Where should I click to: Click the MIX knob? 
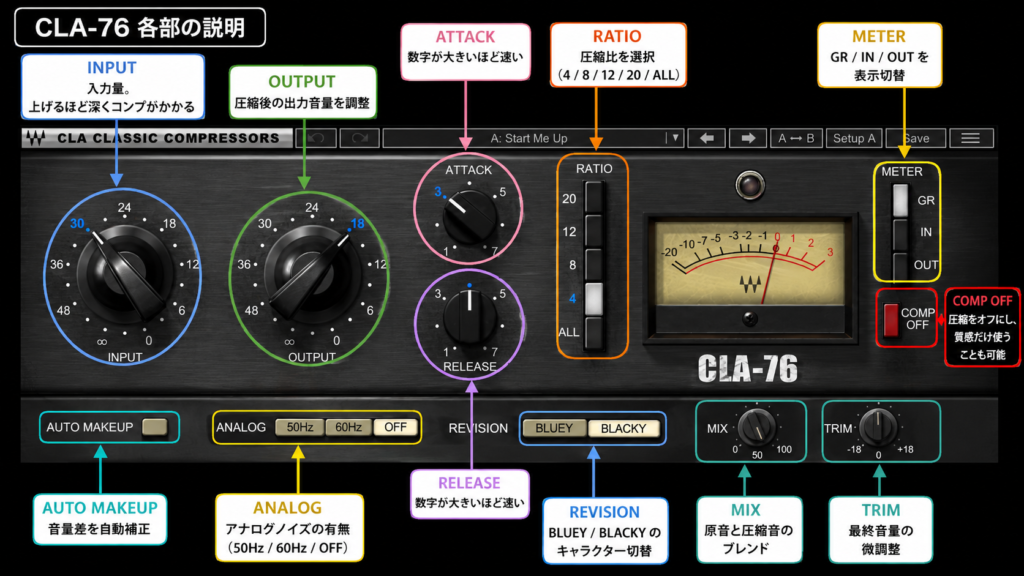[x=756, y=427]
